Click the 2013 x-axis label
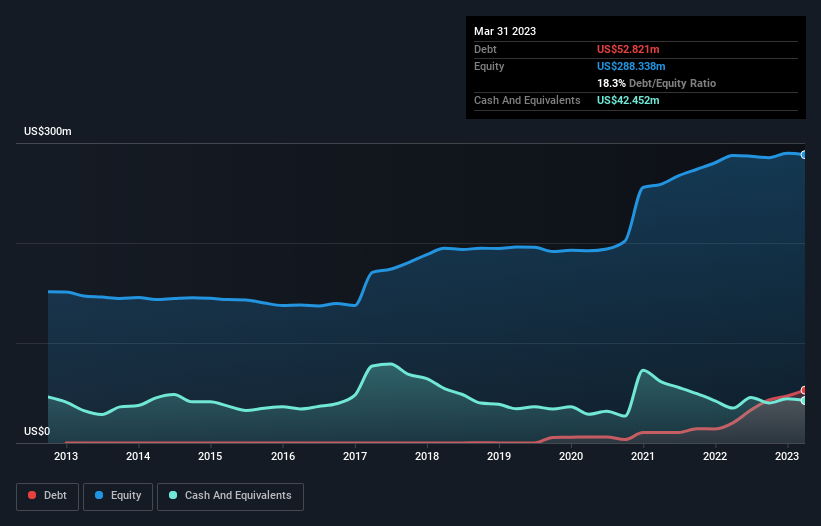Screen dimensions: 821x526 click(x=66, y=456)
